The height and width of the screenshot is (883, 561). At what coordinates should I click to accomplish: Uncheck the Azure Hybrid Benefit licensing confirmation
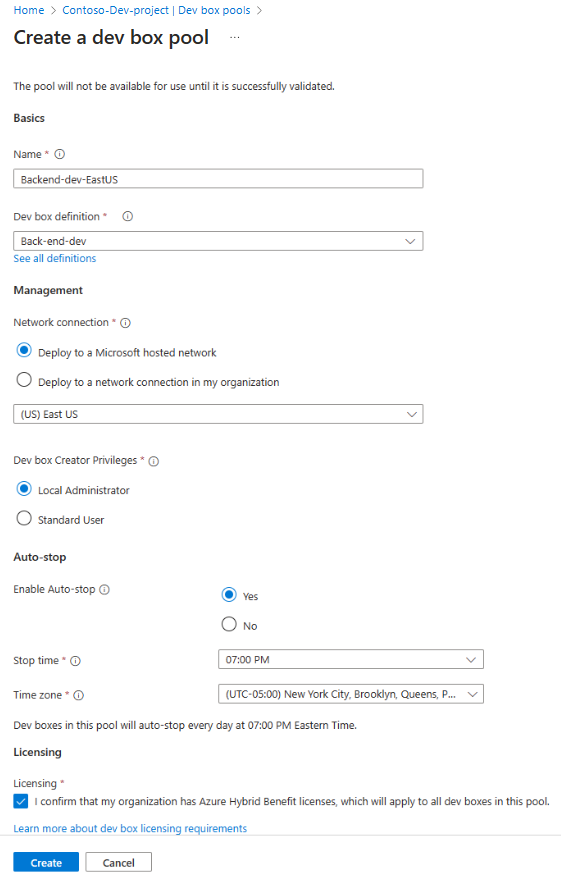pos(21,801)
